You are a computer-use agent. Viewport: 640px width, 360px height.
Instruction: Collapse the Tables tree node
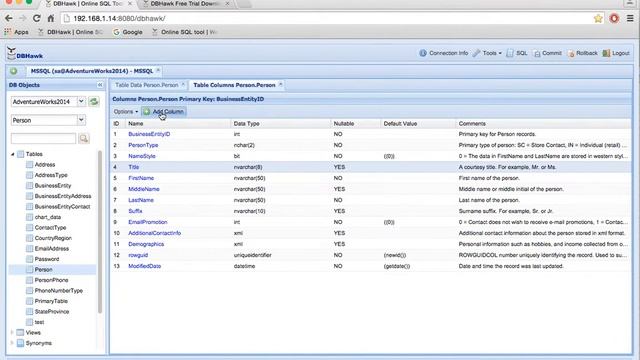click(13, 154)
